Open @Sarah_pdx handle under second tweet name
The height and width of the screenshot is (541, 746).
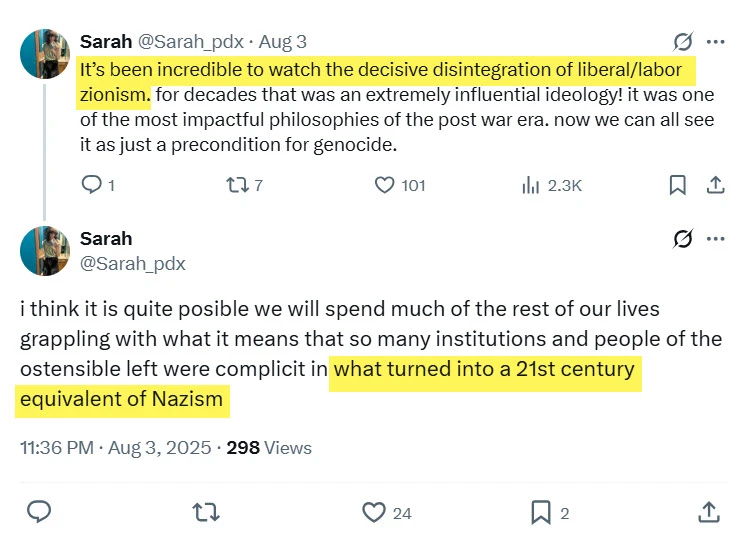point(132,264)
